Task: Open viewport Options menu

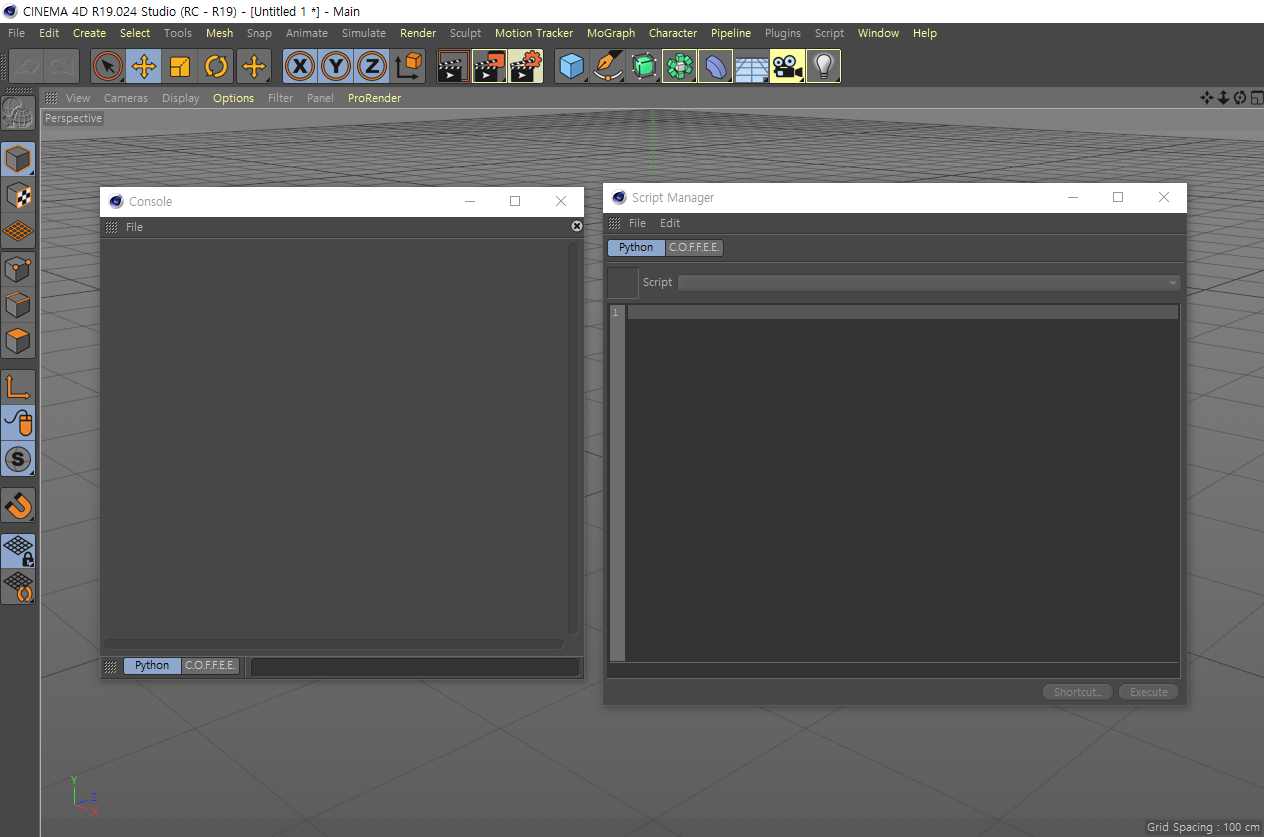Action: [233, 98]
